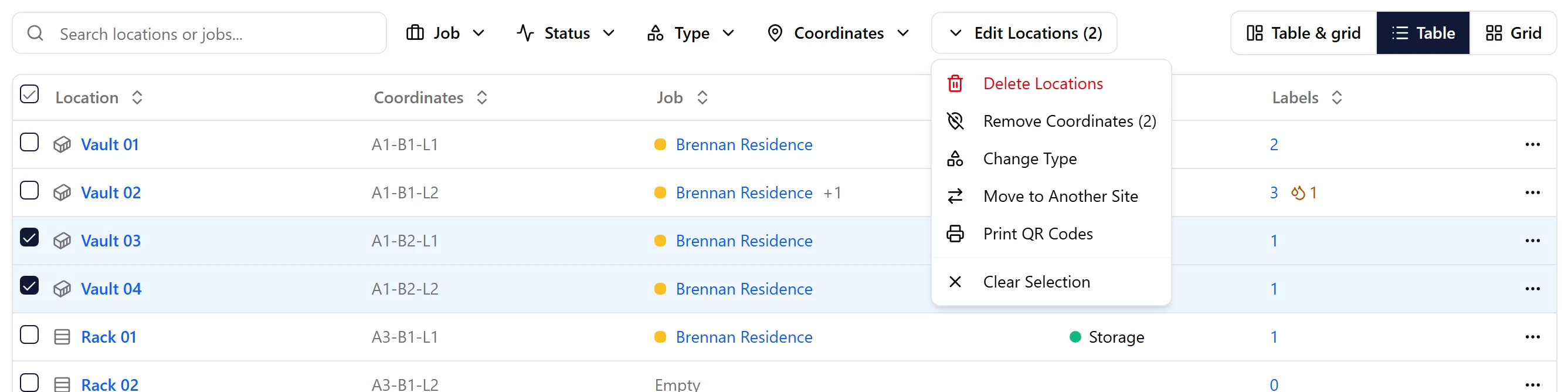This screenshot has width=1568, height=392.
Task: Open Brennan Residence job in Vault 03 row
Action: [744, 241]
